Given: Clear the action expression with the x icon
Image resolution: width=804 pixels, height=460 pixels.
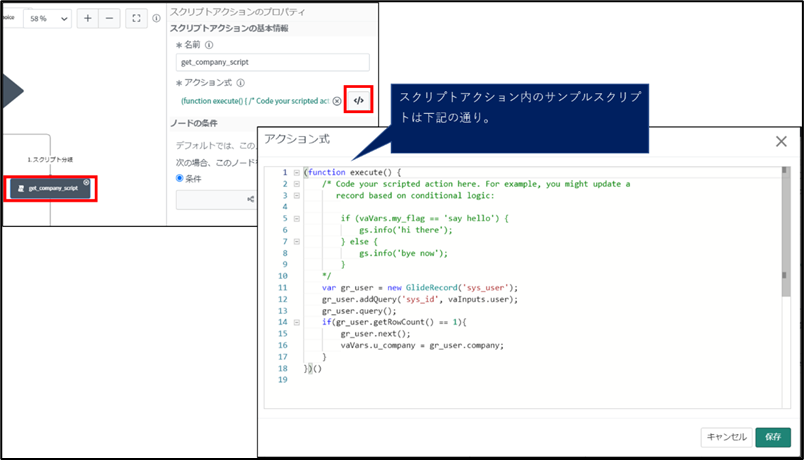Looking at the screenshot, I should tap(337, 101).
